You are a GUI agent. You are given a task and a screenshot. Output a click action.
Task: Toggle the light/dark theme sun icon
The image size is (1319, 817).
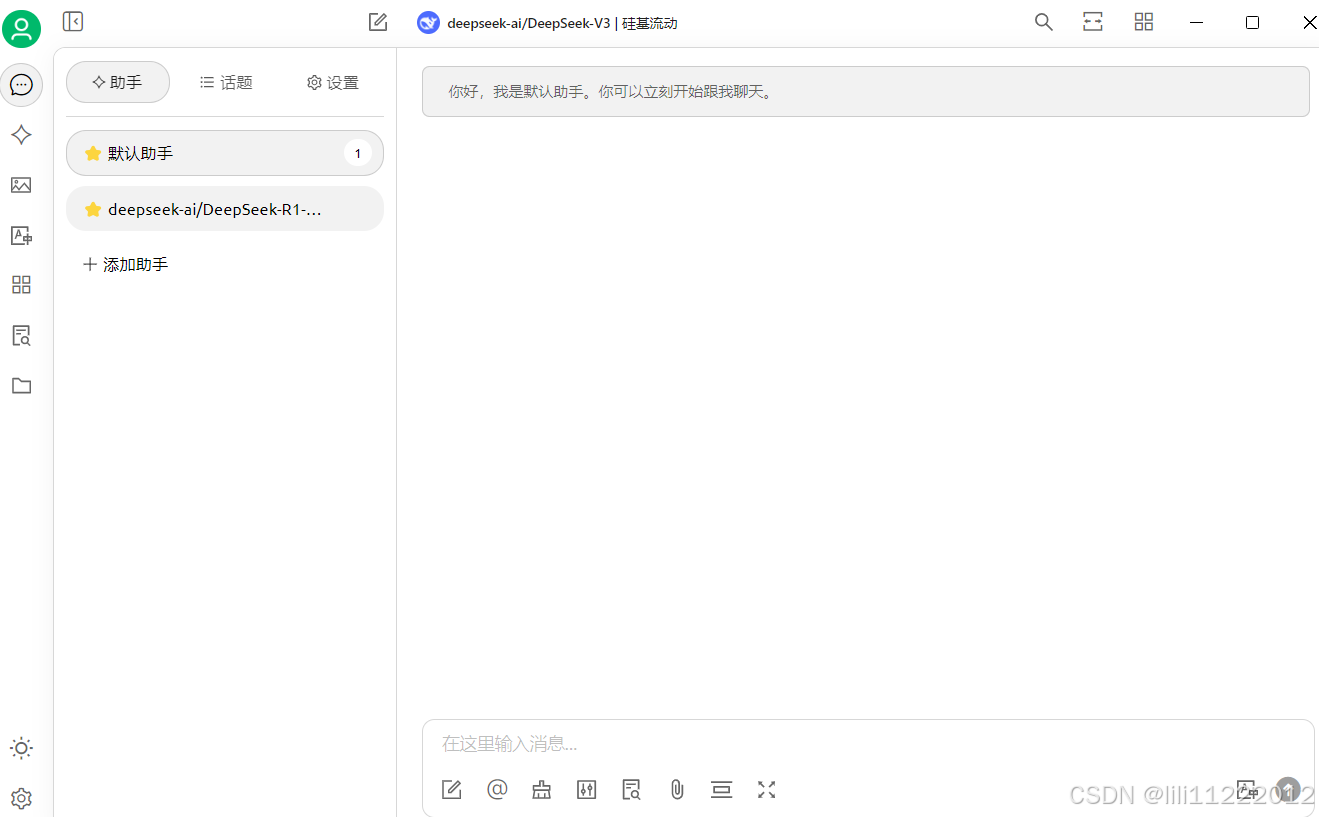tap(21, 748)
